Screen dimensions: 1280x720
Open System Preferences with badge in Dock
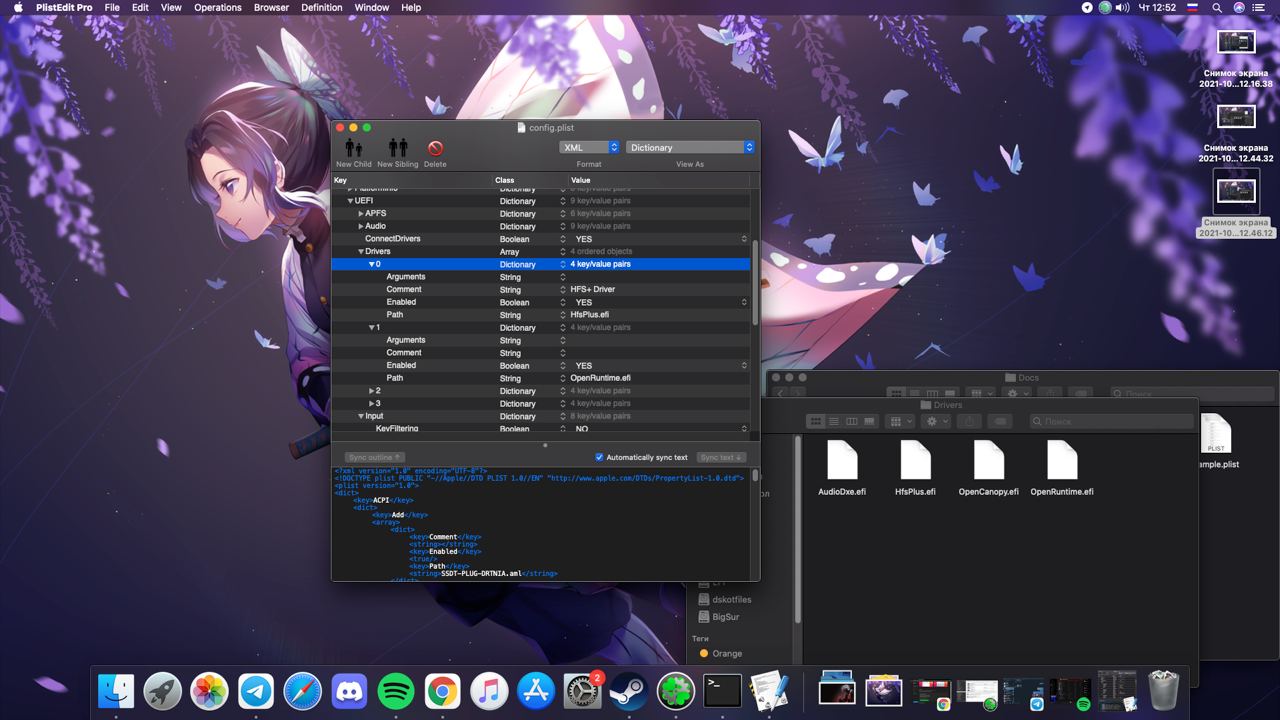(x=582, y=691)
